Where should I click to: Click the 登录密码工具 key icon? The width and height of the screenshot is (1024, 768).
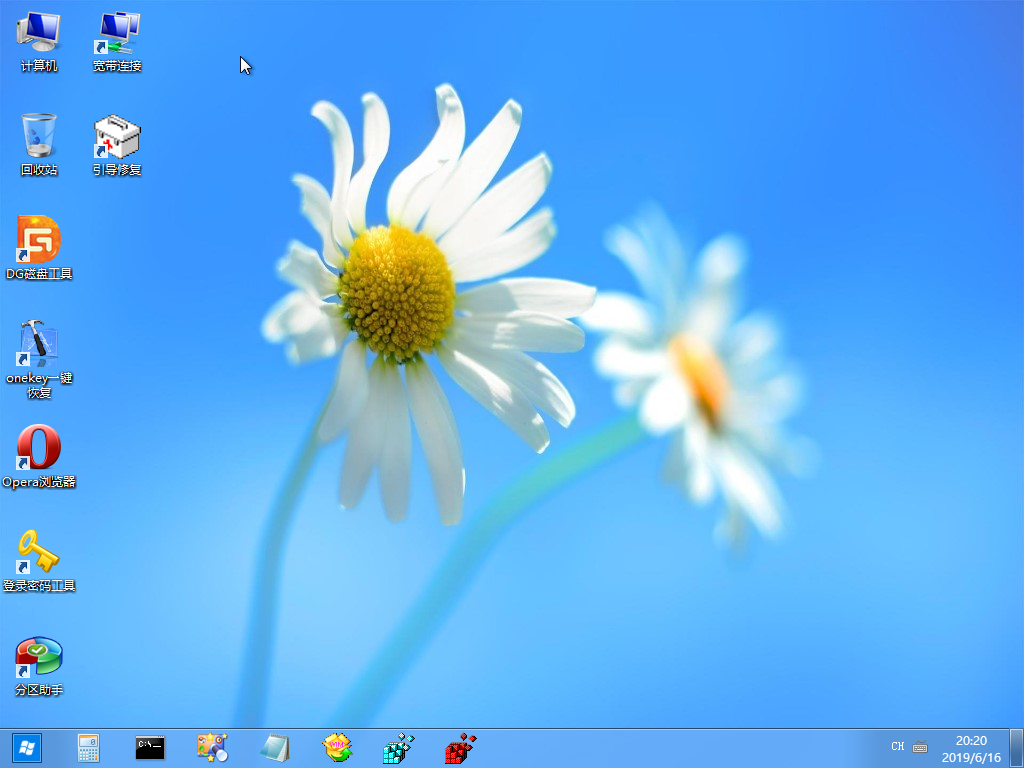[x=39, y=560]
